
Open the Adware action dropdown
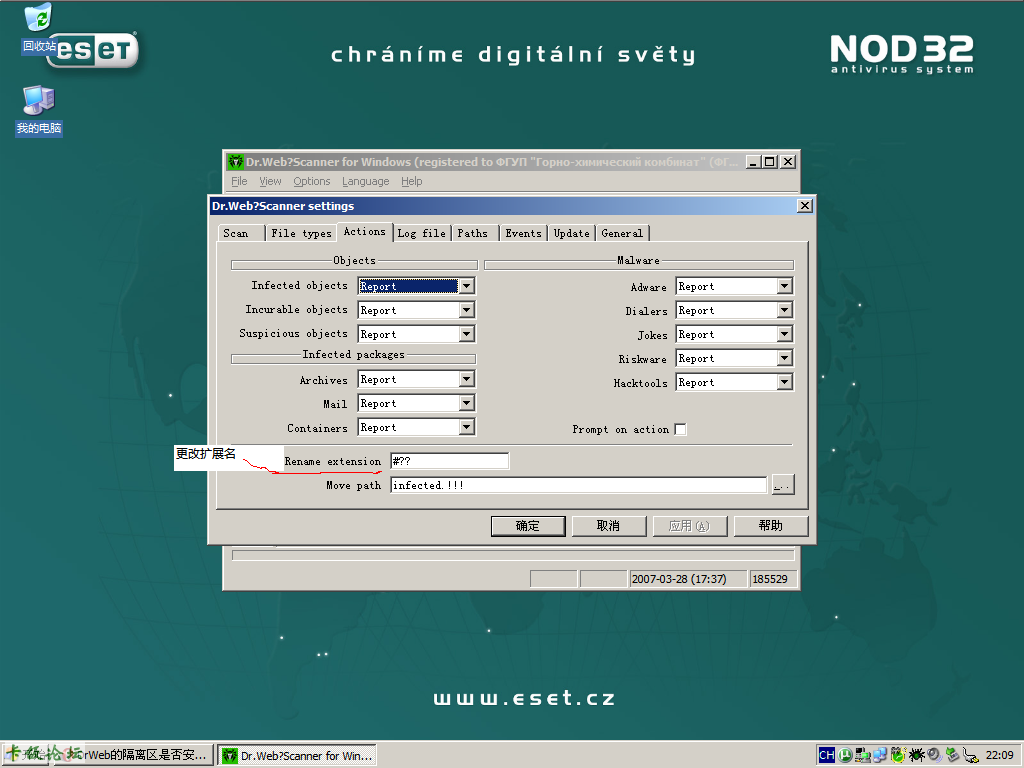click(784, 286)
